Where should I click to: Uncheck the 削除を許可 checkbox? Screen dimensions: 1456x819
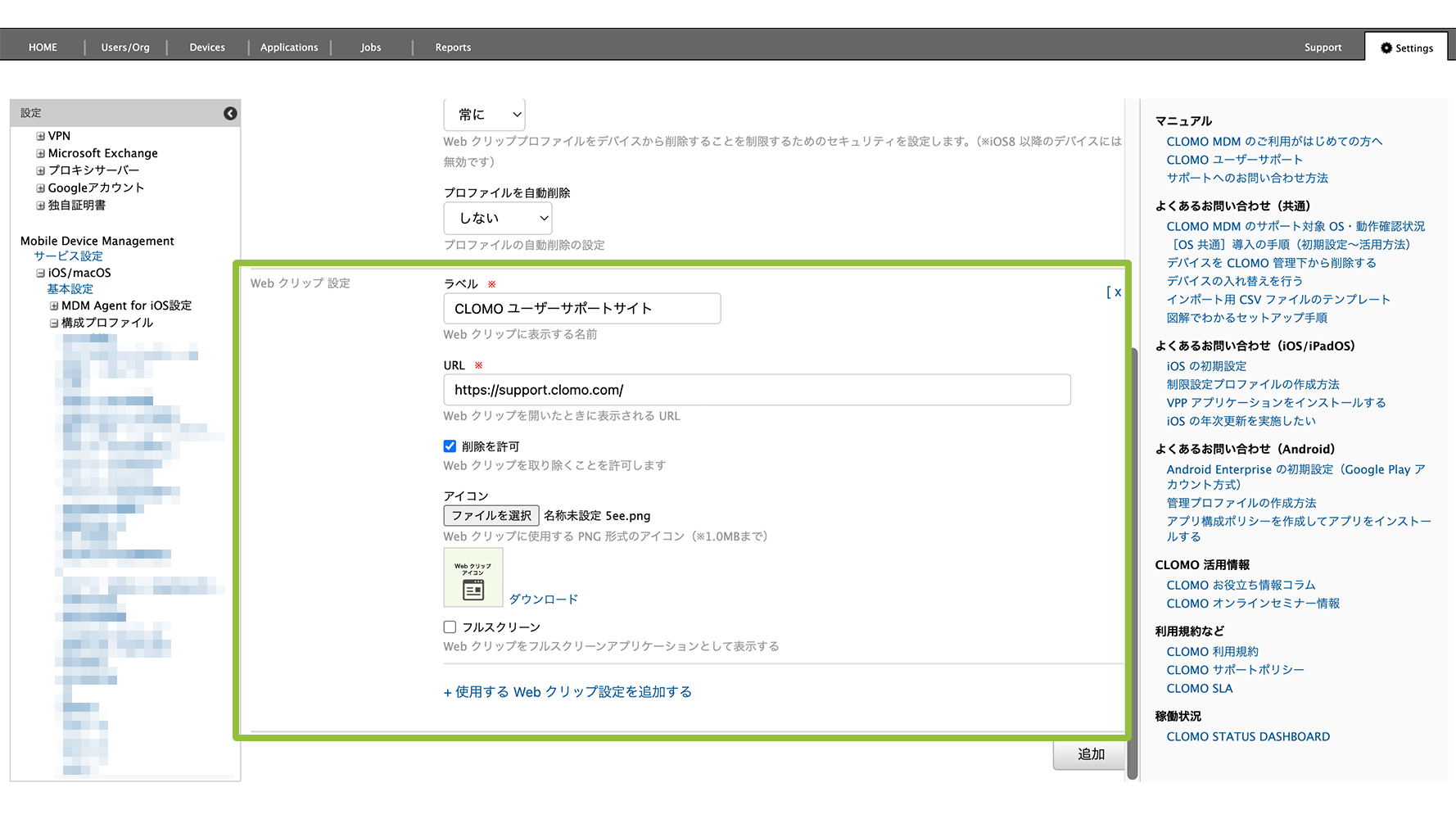(450, 446)
